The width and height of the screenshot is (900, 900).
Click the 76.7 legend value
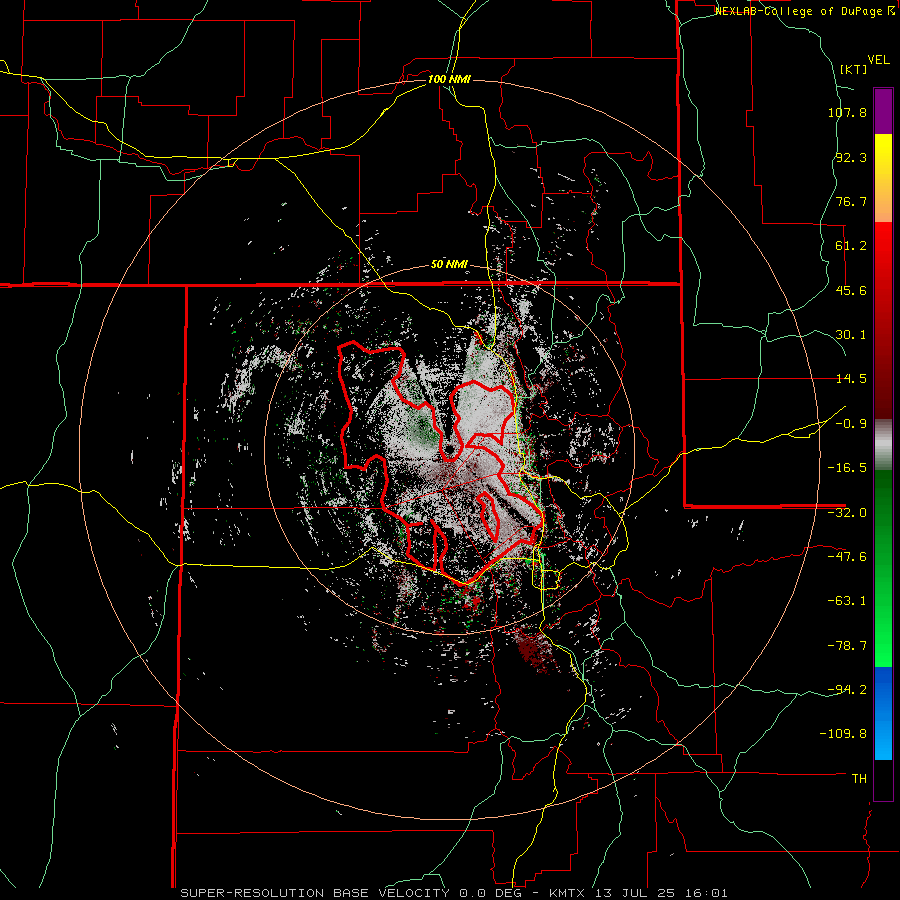[x=851, y=201]
